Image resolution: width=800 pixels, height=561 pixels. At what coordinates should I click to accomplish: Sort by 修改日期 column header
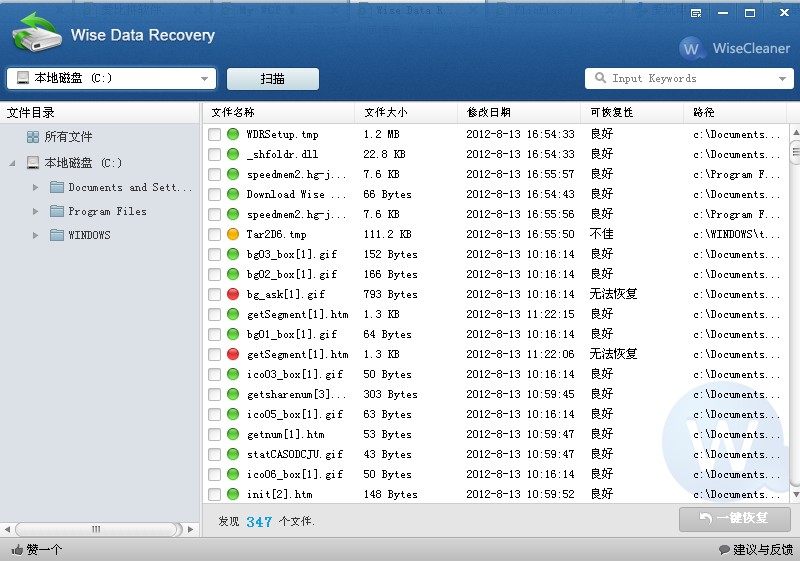(488, 112)
